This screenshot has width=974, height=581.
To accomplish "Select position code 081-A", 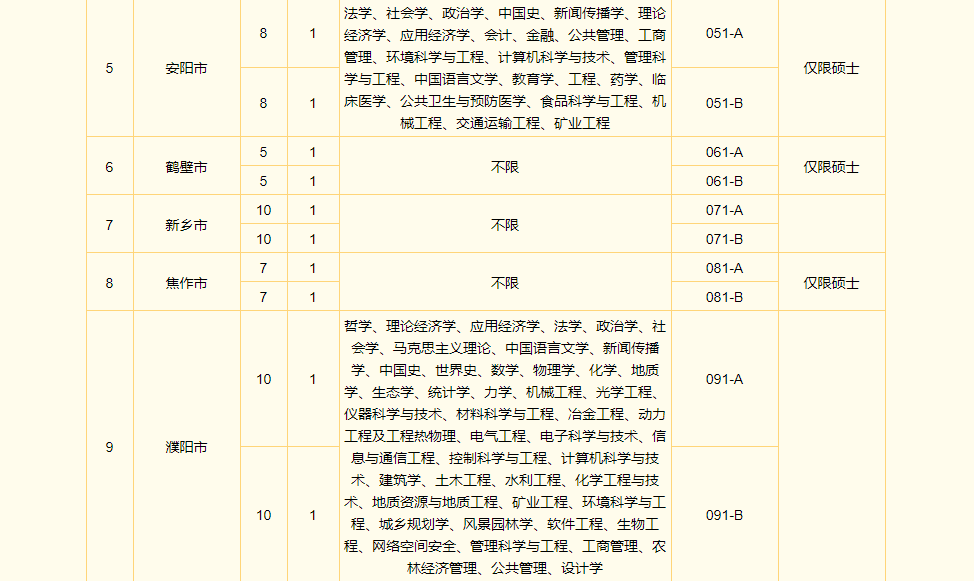I will [x=724, y=268].
